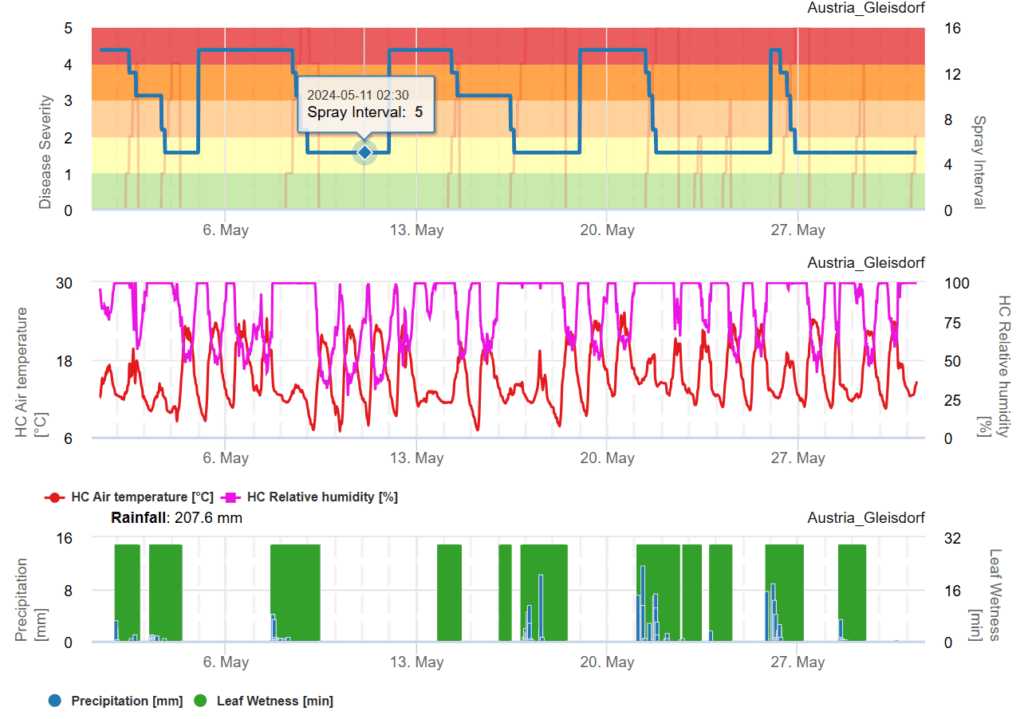The height and width of the screenshot is (719, 1024).
Task: Click the Spray Interval: 5 tooltip box
Action: point(365,104)
